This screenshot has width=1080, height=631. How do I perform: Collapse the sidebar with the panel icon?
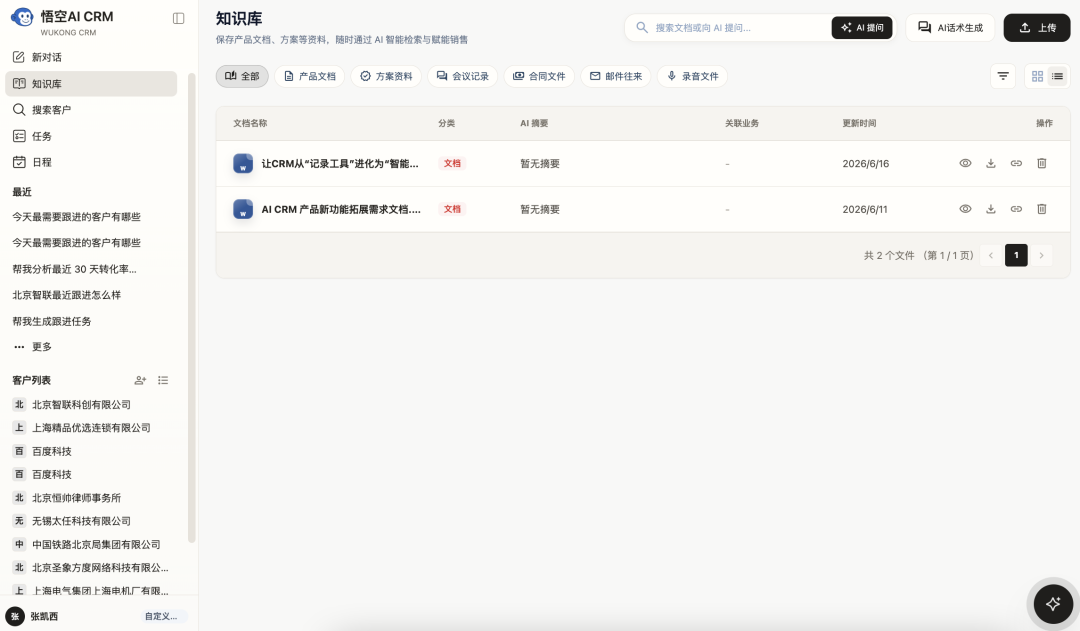(178, 19)
